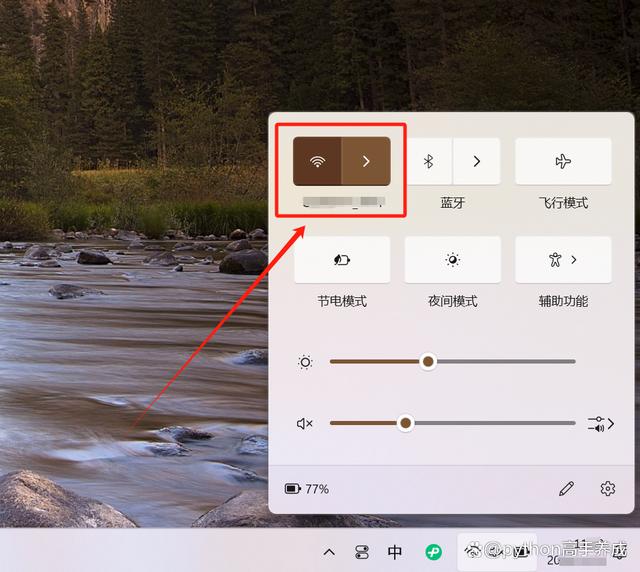Switch input language via 中 indicator
Viewport: 640px width, 572px height.
point(395,552)
